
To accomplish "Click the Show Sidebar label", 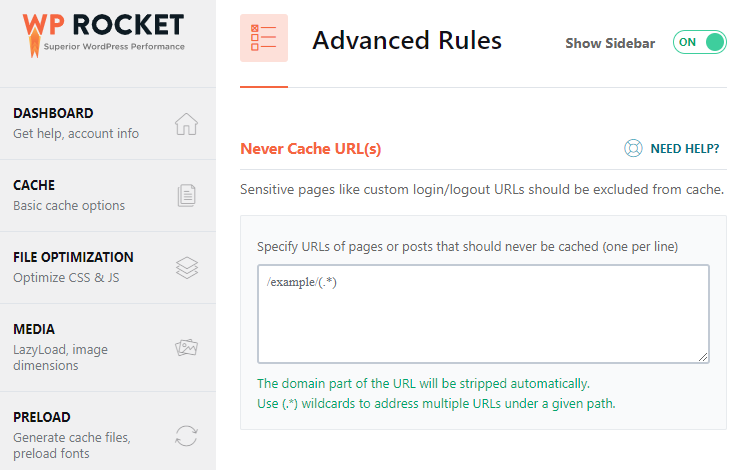I will point(610,43).
